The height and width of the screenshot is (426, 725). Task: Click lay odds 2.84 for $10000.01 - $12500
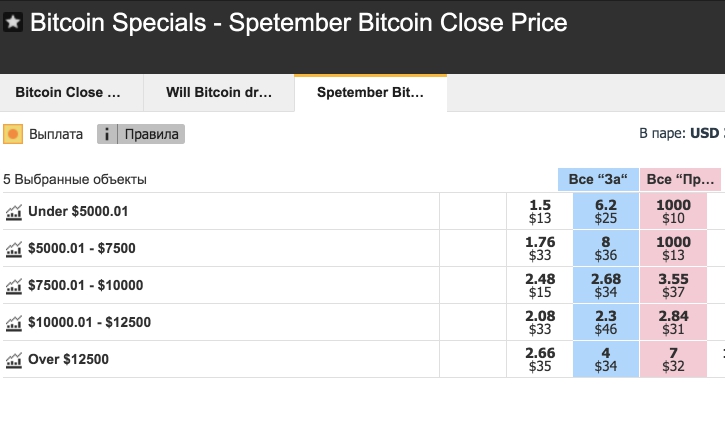(673, 322)
